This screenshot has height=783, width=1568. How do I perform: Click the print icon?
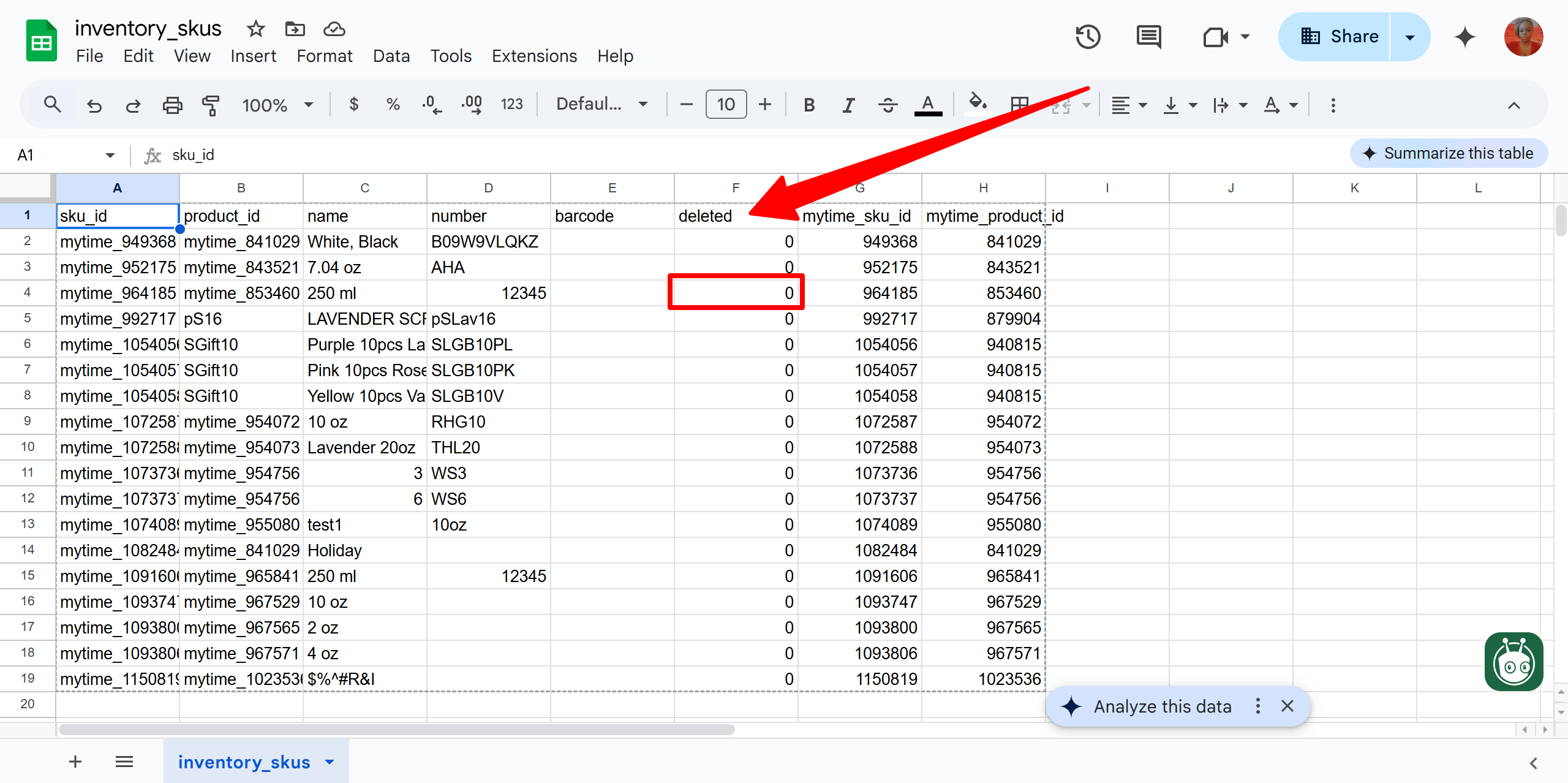(172, 105)
